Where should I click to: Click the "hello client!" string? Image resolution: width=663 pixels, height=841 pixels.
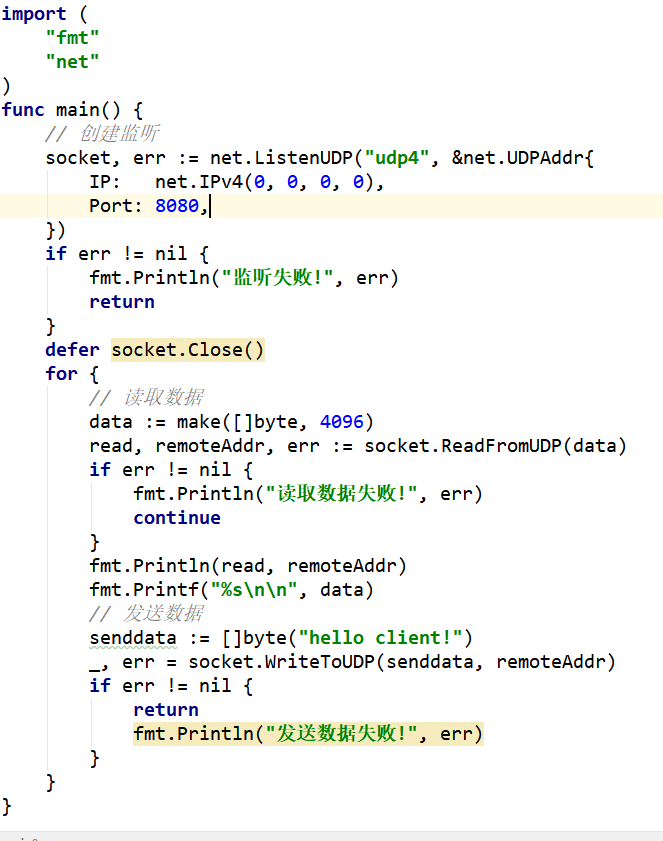(380, 638)
